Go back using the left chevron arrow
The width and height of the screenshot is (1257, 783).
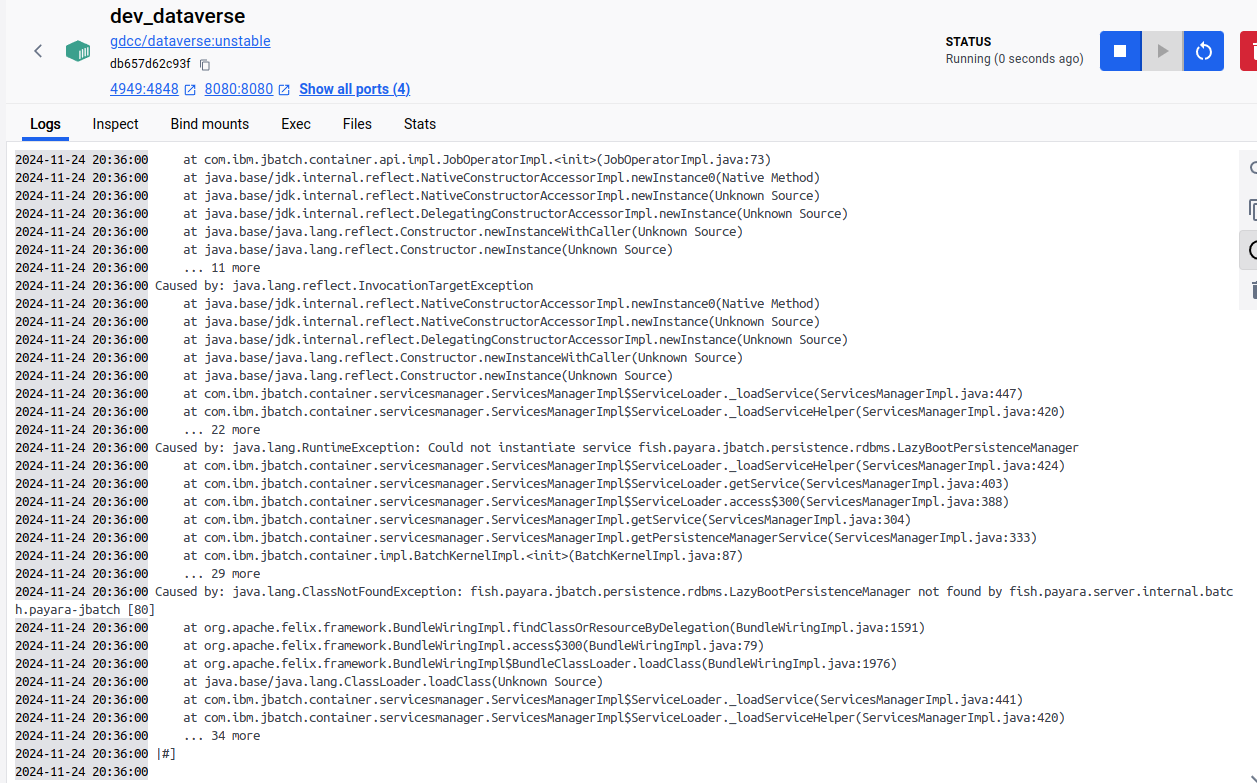click(x=38, y=51)
